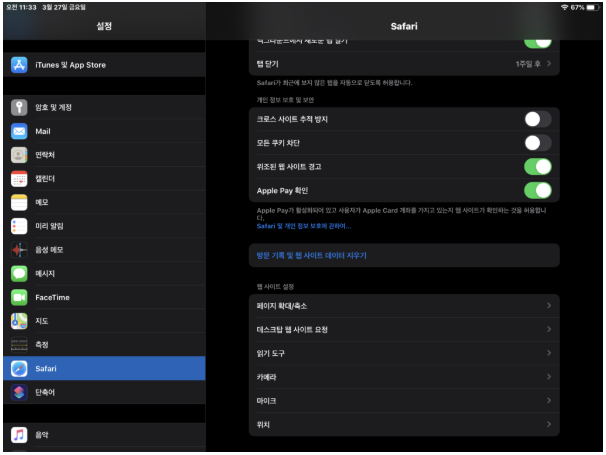The width and height of the screenshot is (606, 455).
Task: Tap the 설정 sidebar title
Action: [x=104, y=26]
